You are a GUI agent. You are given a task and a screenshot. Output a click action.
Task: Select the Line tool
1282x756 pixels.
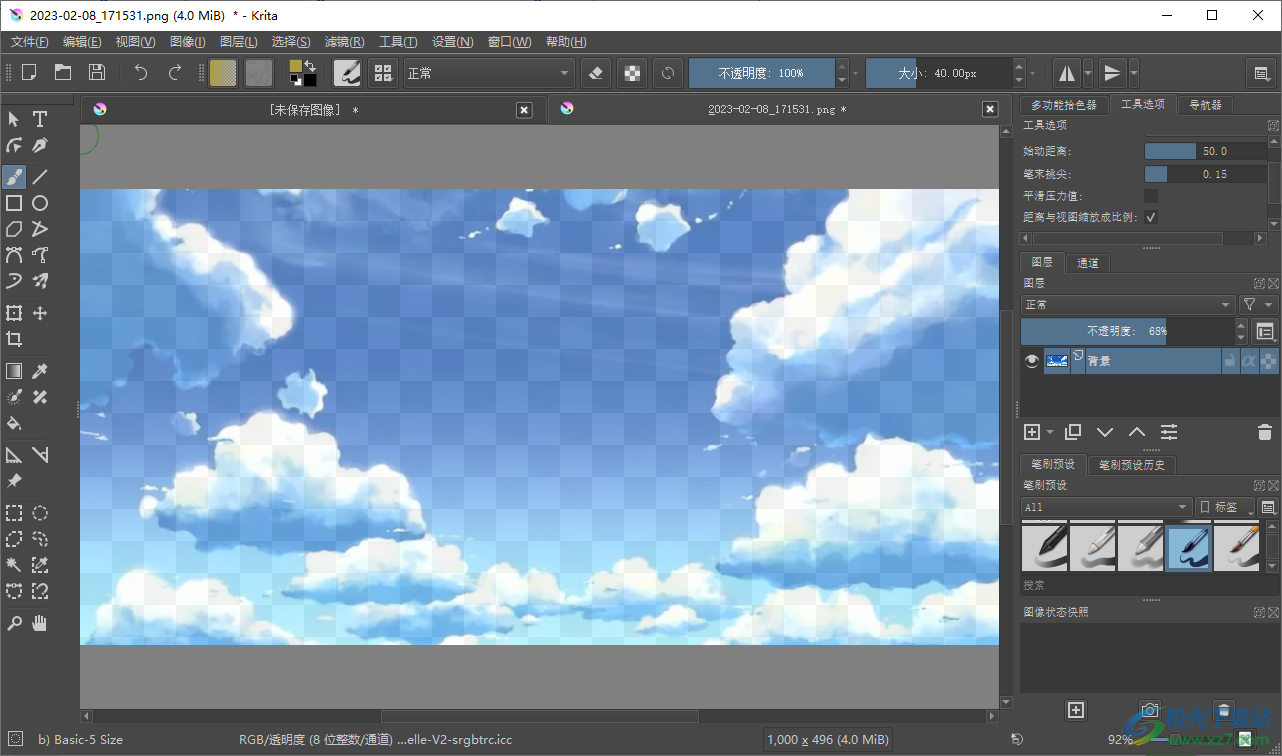[x=40, y=177]
